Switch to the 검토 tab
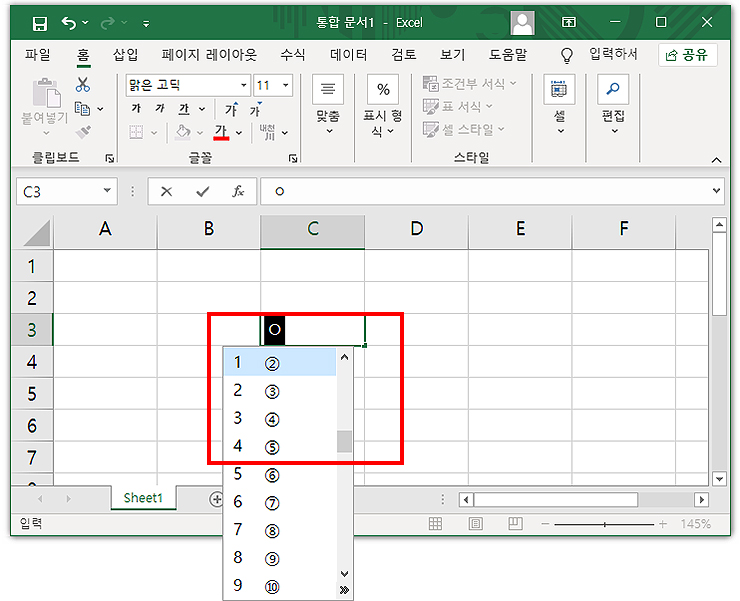This screenshot has width=740, height=601. click(x=404, y=55)
